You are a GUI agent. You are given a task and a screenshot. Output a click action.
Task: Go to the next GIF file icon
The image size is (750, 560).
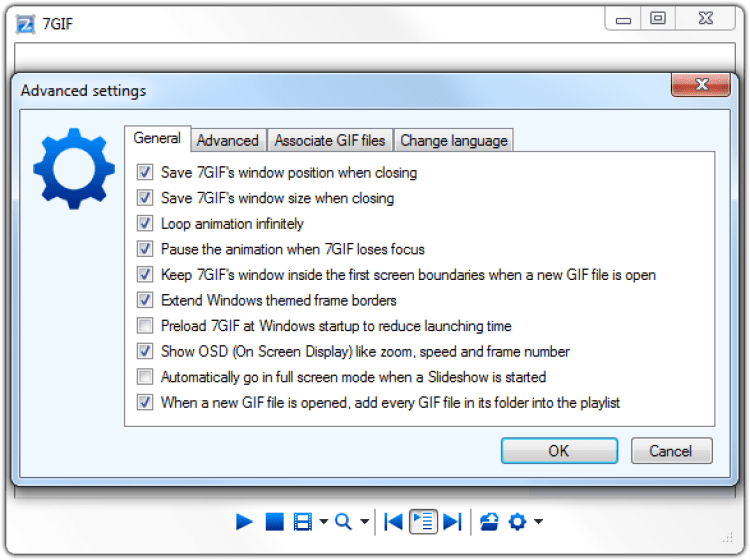452,522
